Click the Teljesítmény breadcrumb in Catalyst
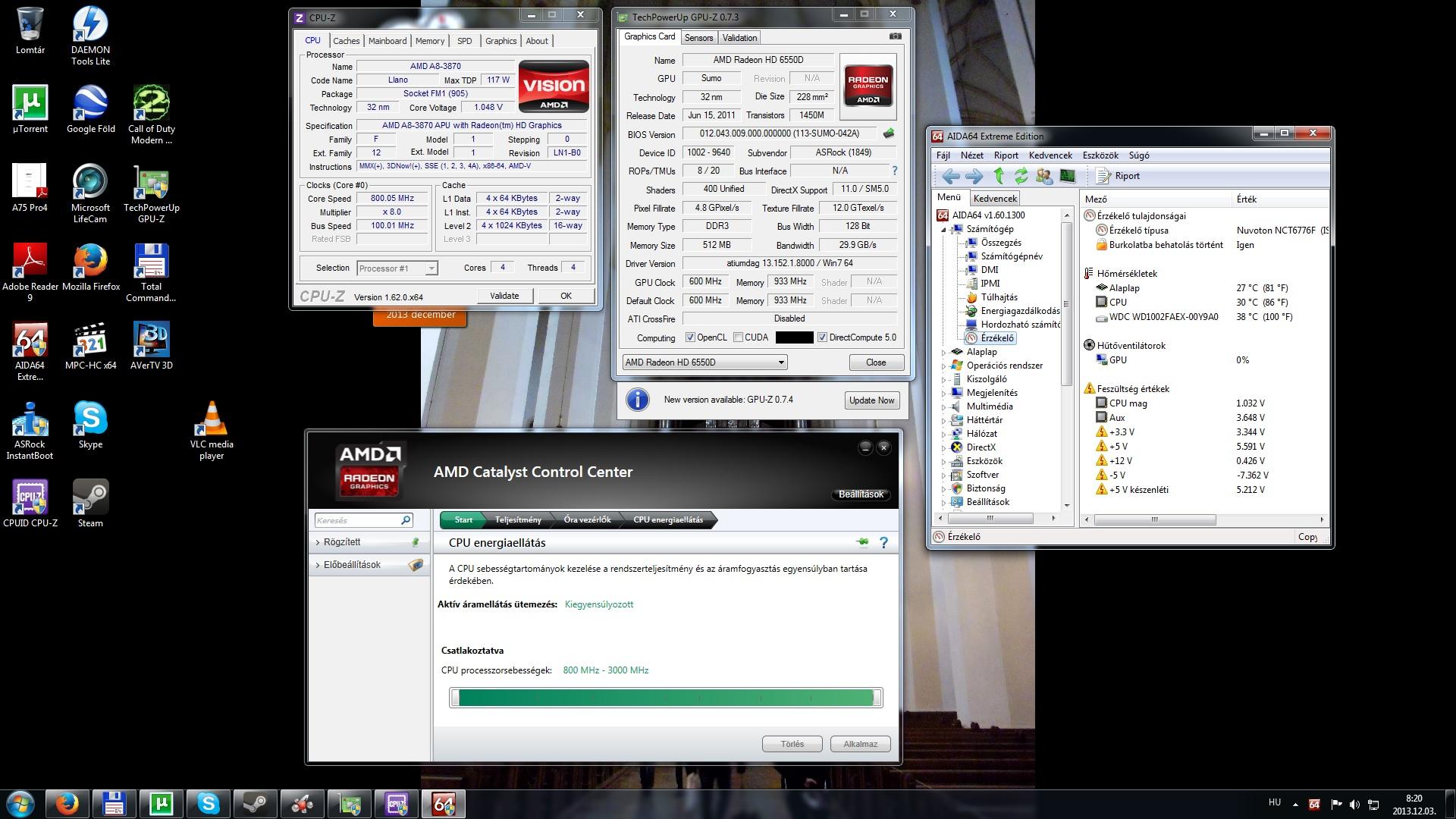Viewport: 1456px width, 819px height. [518, 520]
